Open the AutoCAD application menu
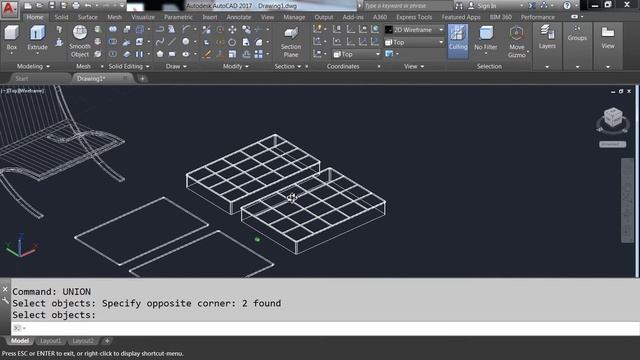 click(x=9, y=9)
